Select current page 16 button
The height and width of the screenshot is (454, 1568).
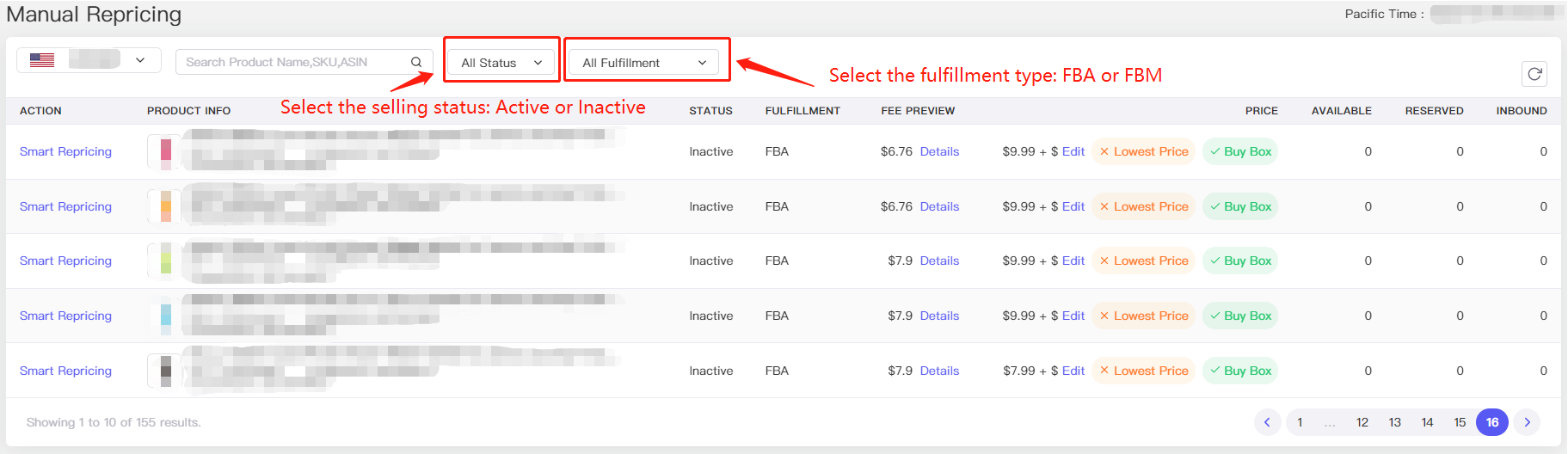click(x=1492, y=422)
